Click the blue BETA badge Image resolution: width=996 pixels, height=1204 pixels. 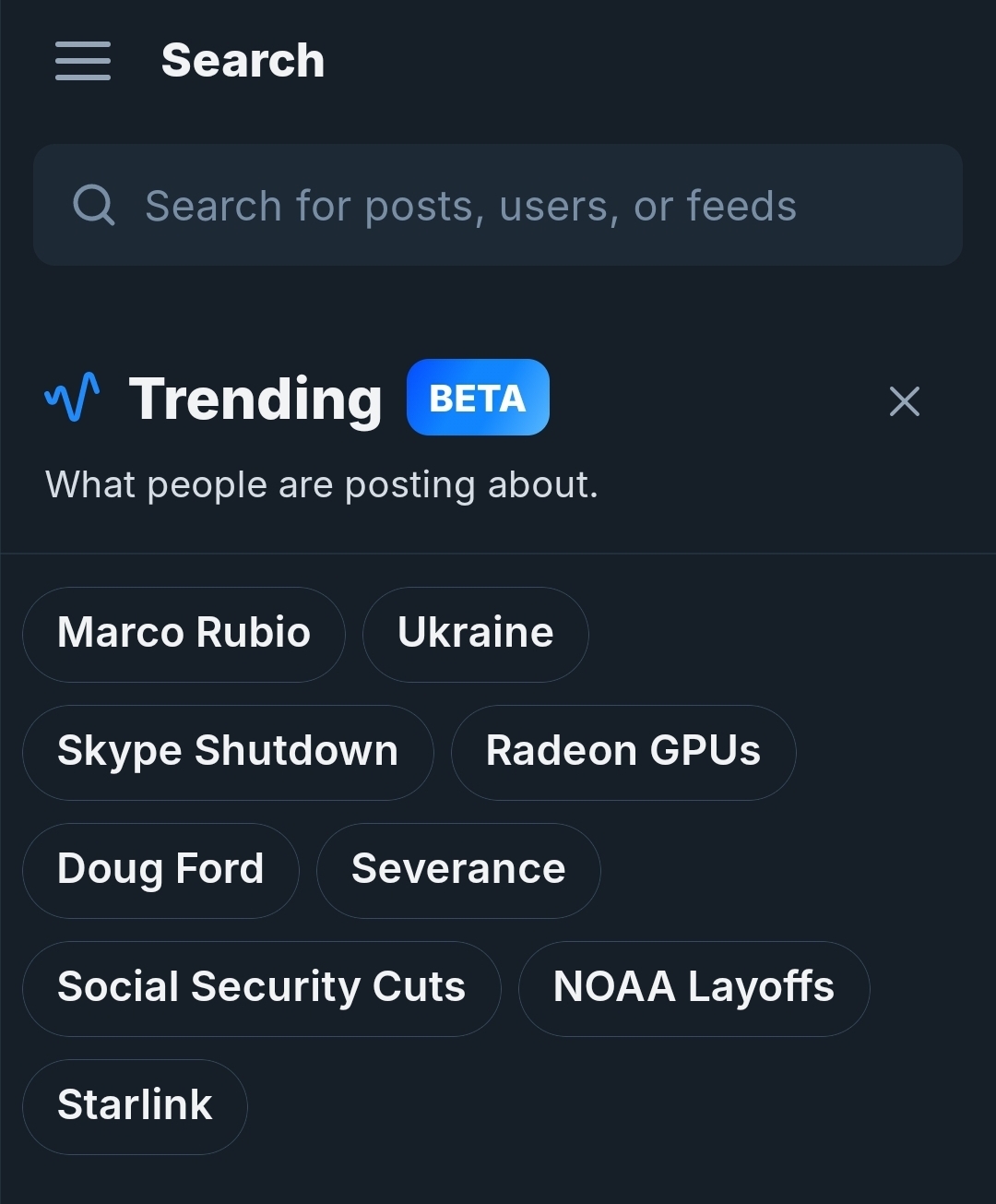478,398
